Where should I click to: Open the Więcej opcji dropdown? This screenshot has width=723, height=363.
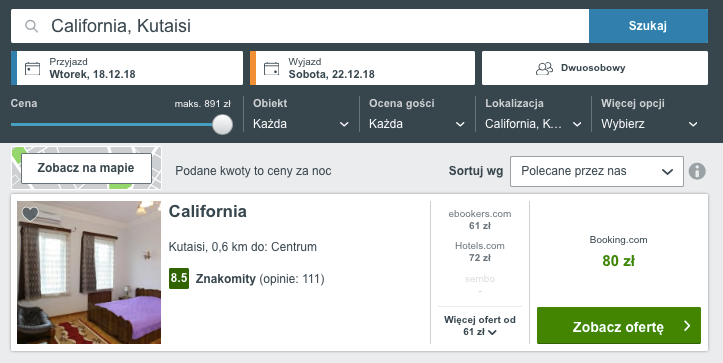(x=650, y=124)
